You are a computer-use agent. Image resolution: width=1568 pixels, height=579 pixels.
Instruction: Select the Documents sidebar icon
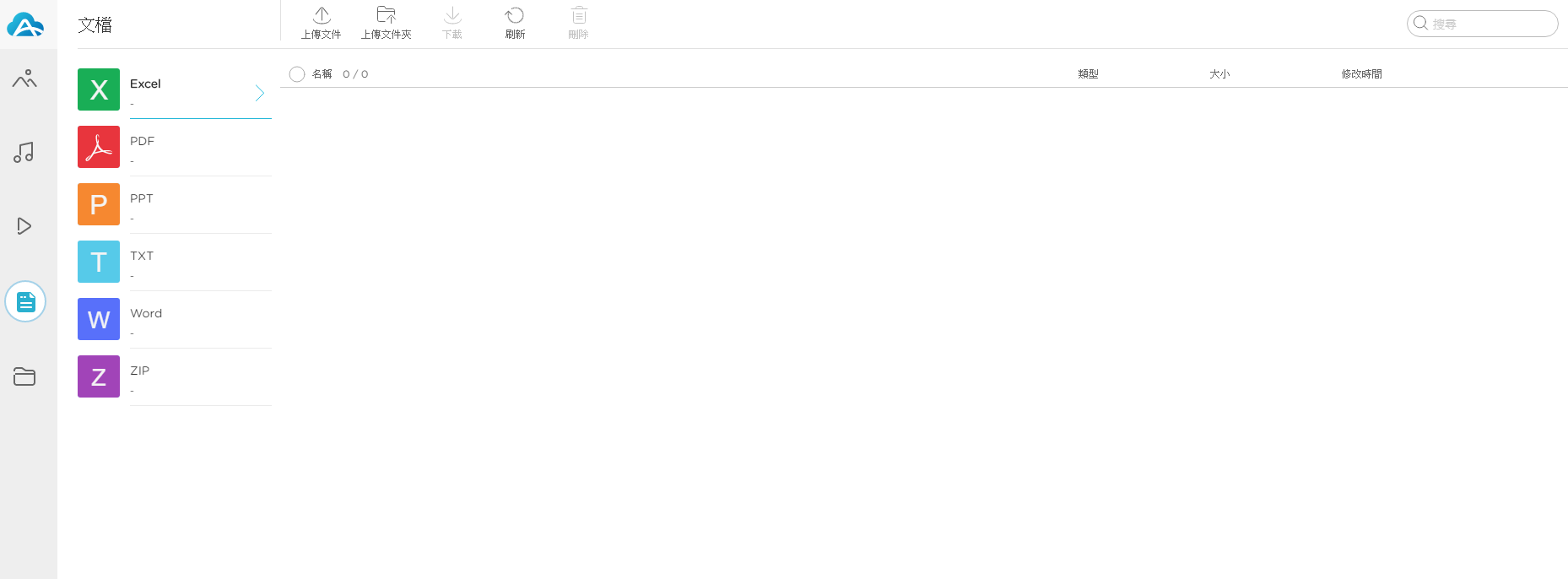[25, 301]
